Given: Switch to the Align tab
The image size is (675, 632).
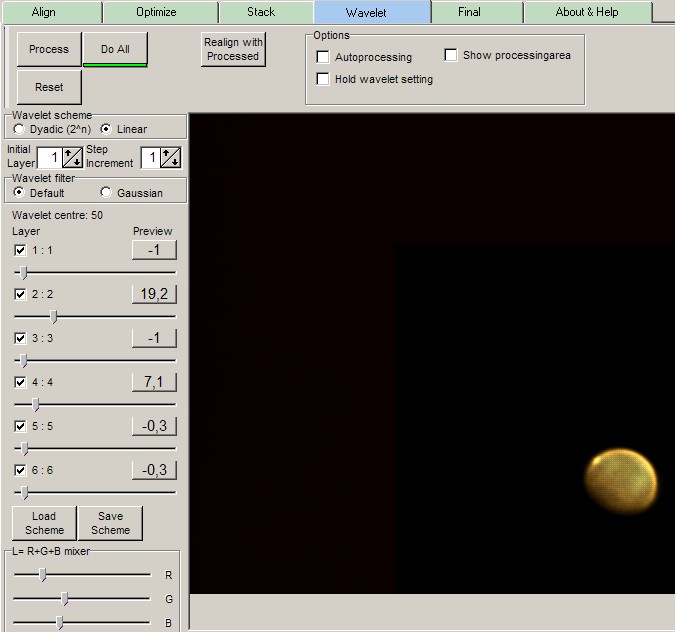Looking at the screenshot, I should [x=44, y=12].
